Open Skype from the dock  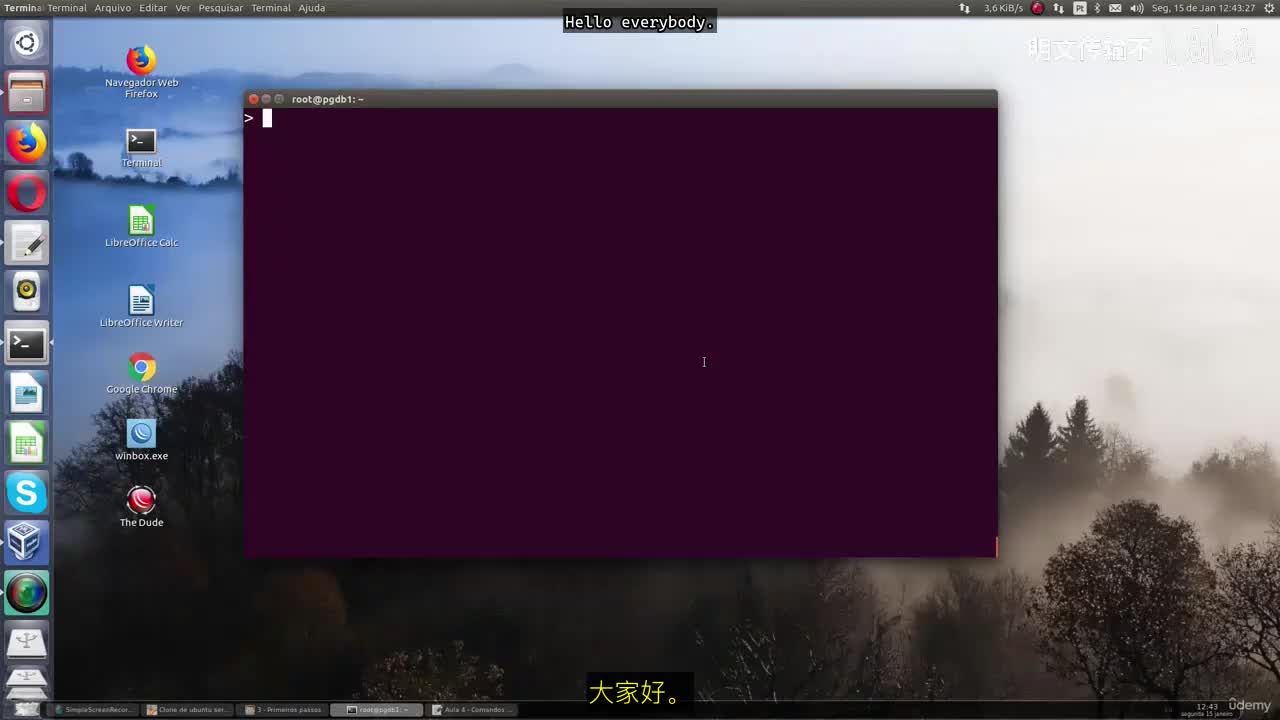(x=26, y=494)
